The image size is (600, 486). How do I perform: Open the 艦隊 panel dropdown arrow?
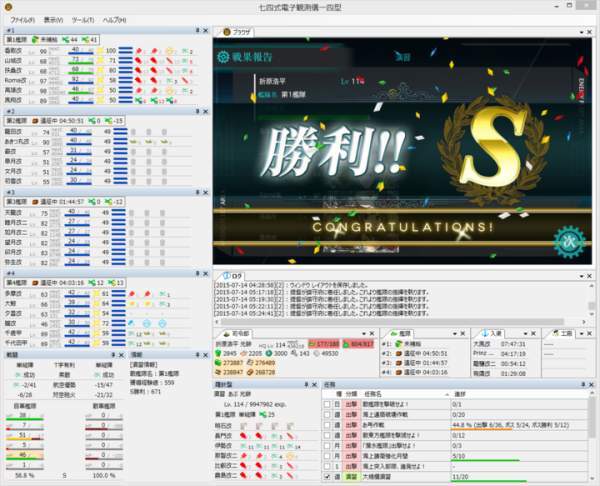point(455,334)
